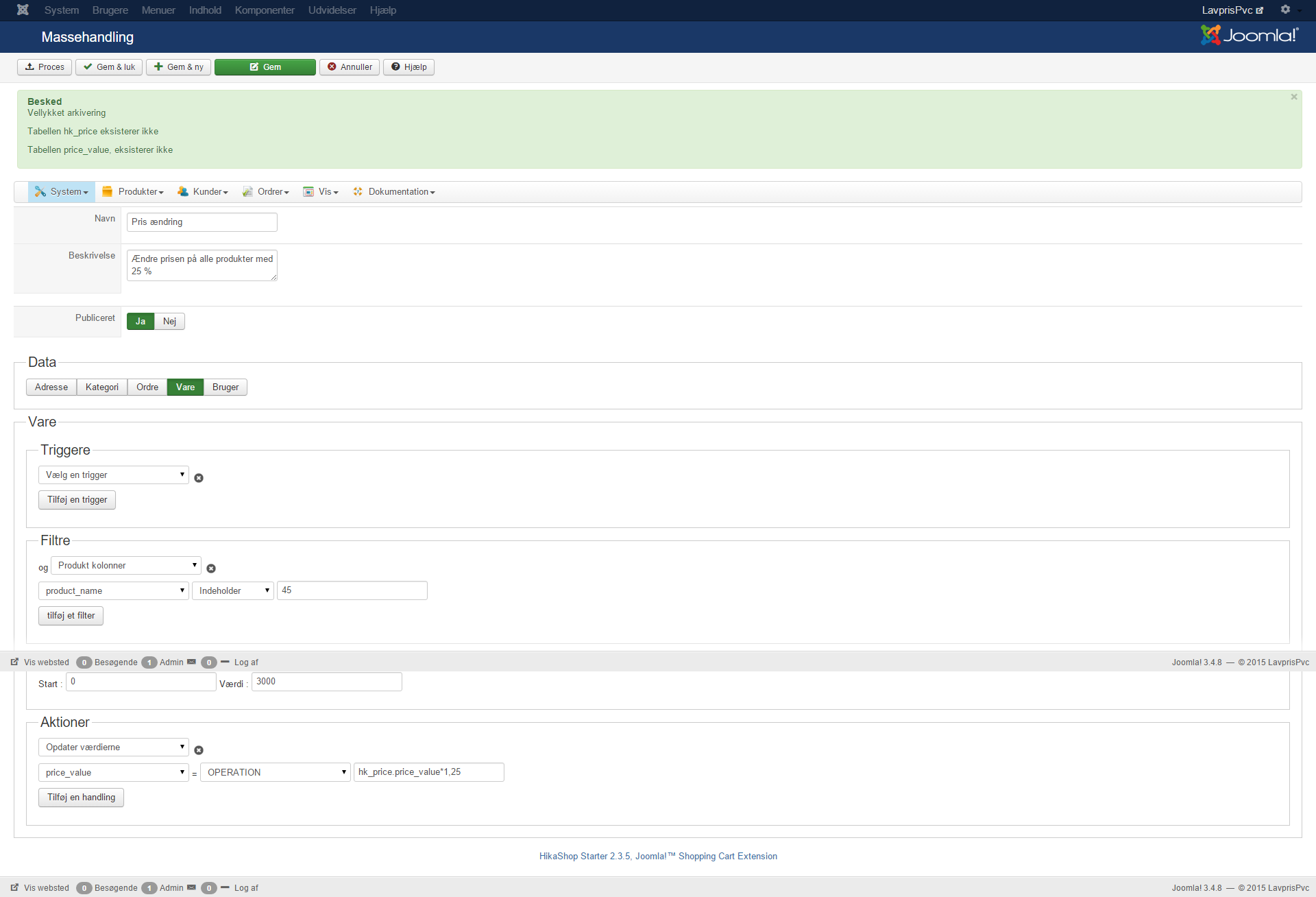Expand the Vælg en trigger dropdown
The height and width of the screenshot is (897, 1316).
[114, 475]
